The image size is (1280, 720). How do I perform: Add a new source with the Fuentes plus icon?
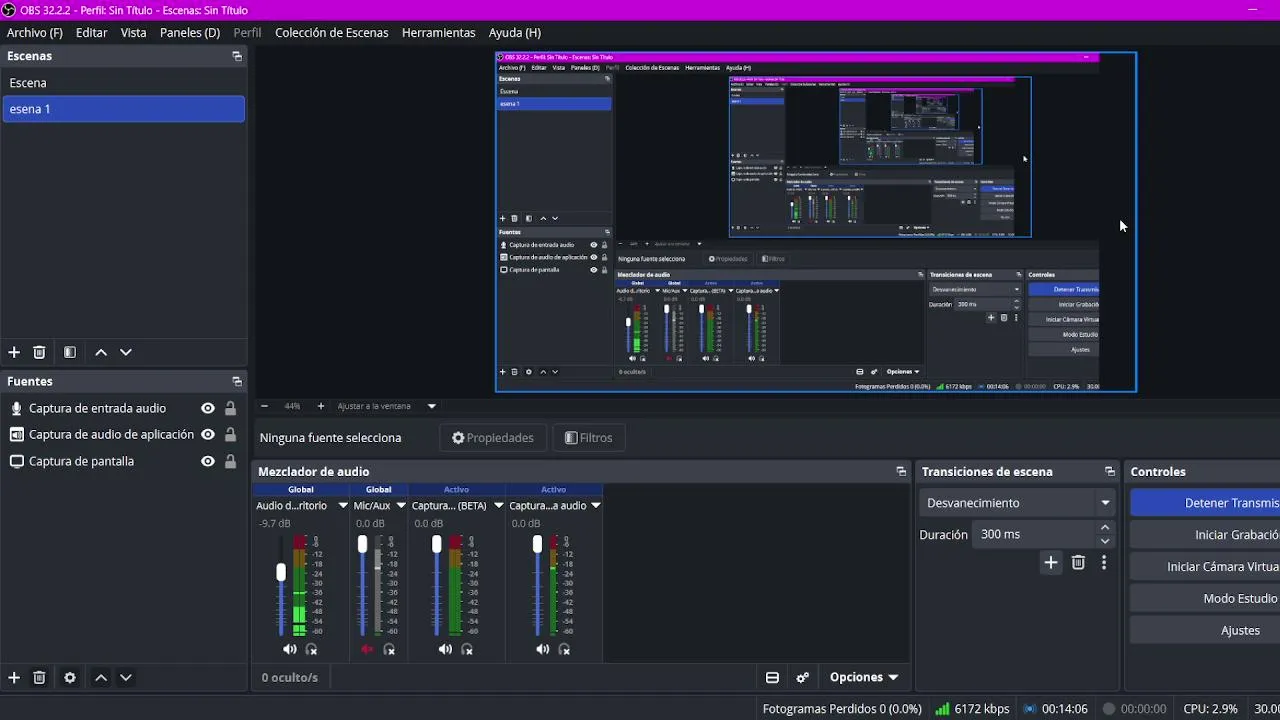point(14,677)
